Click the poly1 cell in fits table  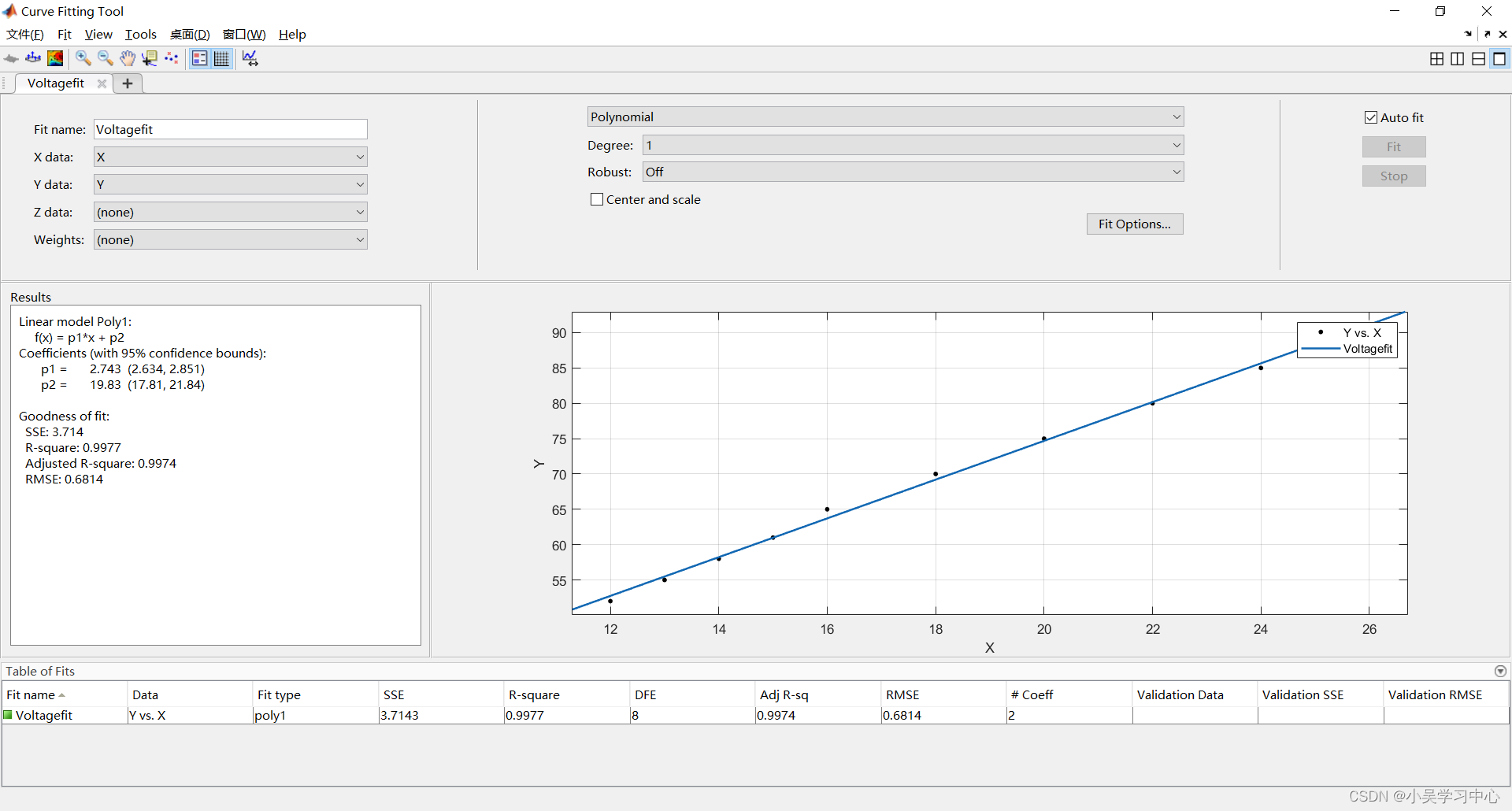[x=315, y=715]
